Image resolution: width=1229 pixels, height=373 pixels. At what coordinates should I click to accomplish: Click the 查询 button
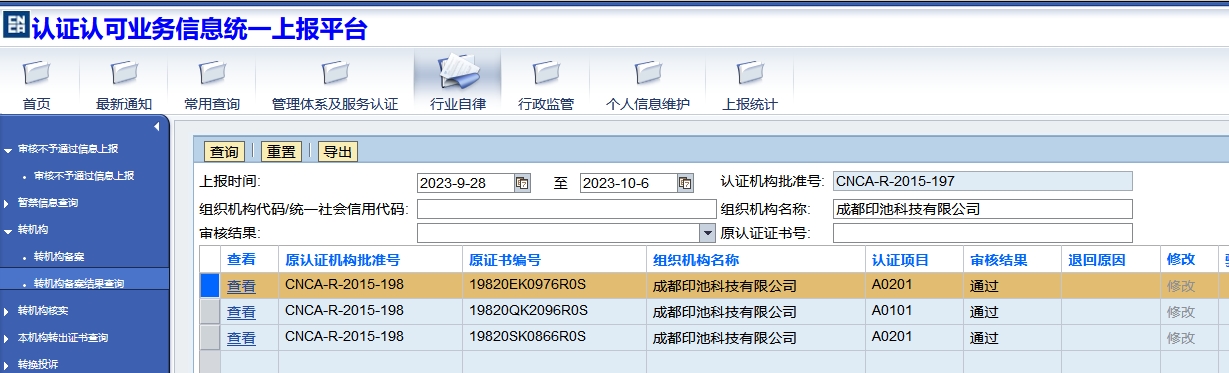tap(224, 152)
